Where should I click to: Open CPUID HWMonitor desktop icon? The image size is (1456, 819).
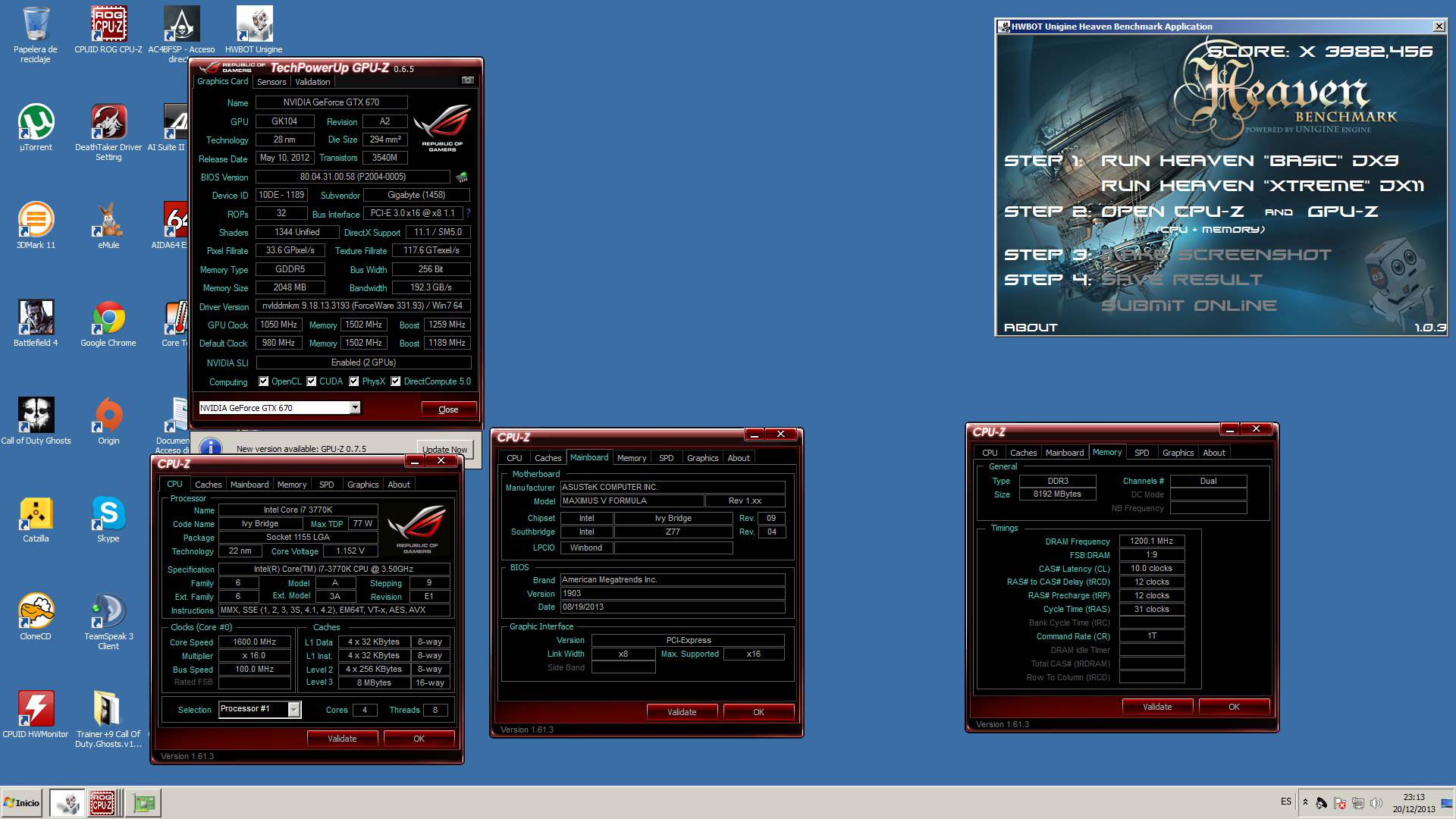click(36, 714)
